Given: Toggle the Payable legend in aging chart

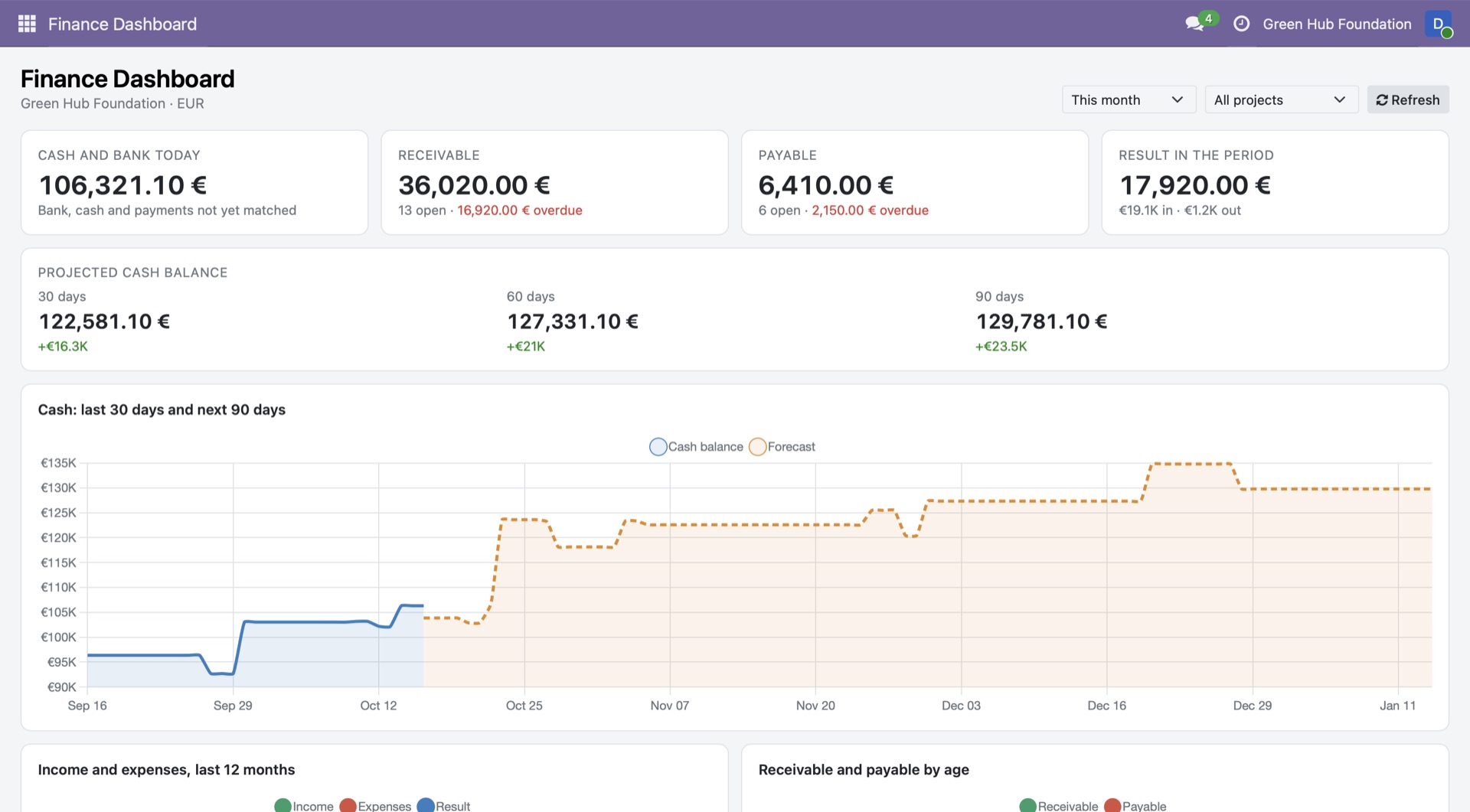Looking at the screenshot, I should [1135, 805].
